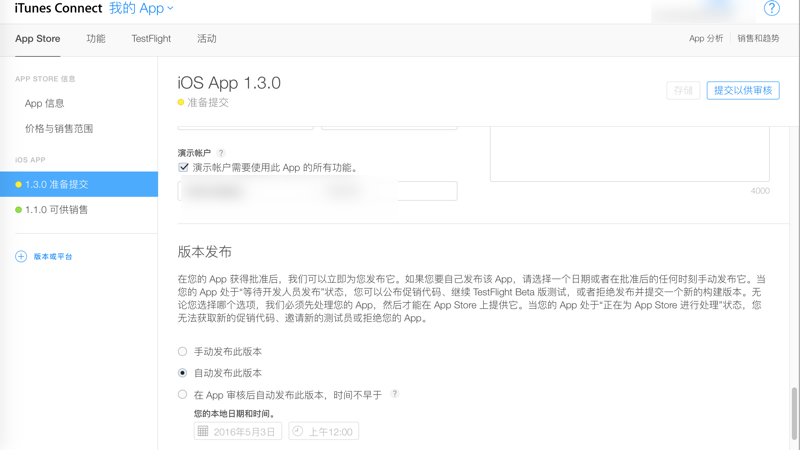The image size is (800, 450).
Task: Click the demo account credentials field
Action: pyautogui.click(x=317, y=191)
